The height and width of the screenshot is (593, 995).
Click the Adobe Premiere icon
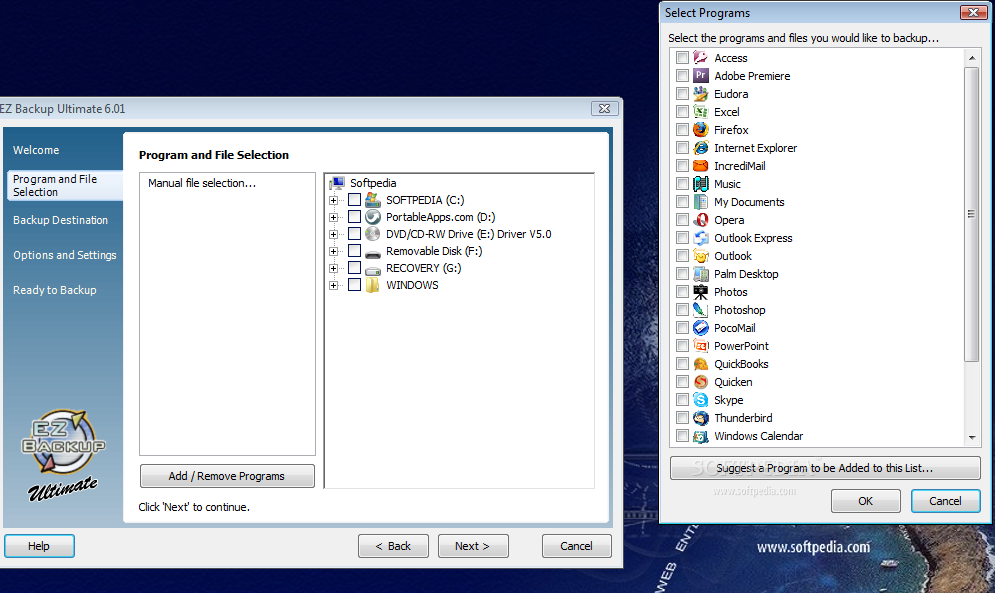(701, 76)
